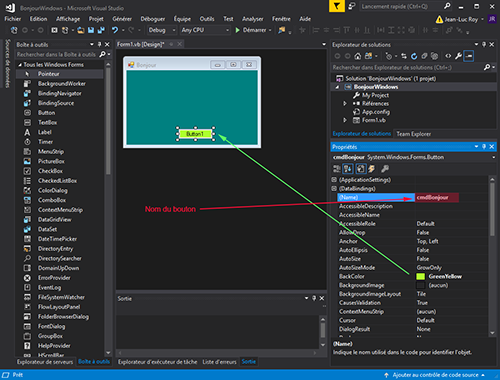Image resolution: width=500 pixels, height=380 pixels.
Task: Click the Solution Explorer search field
Action: 407,68
